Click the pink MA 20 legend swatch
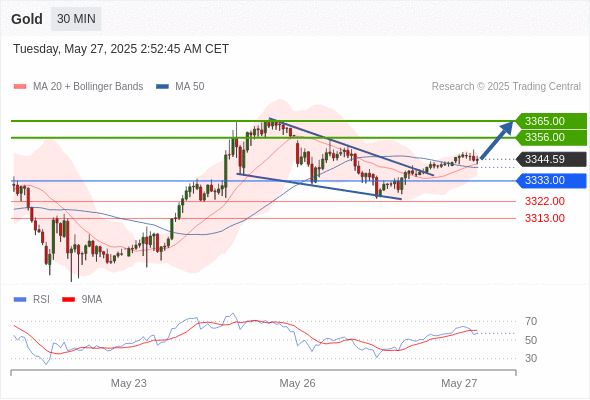The image size is (590, 400). tap(20, 87)
